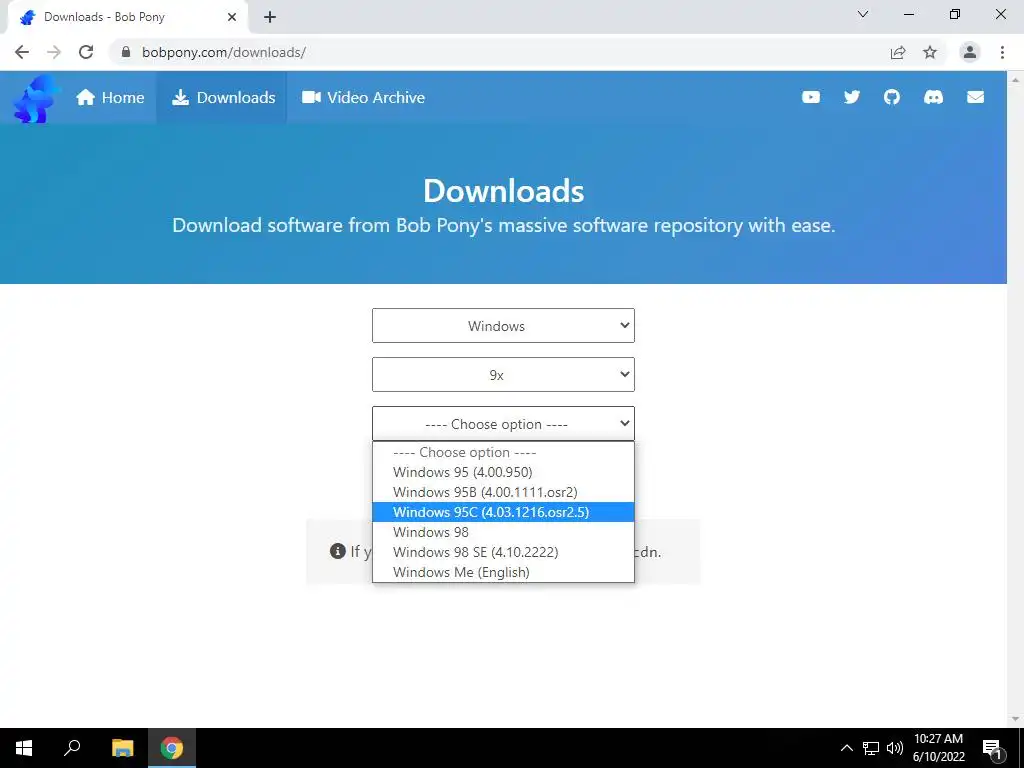Open Chrome three-dot menu

coord(1002,52)
